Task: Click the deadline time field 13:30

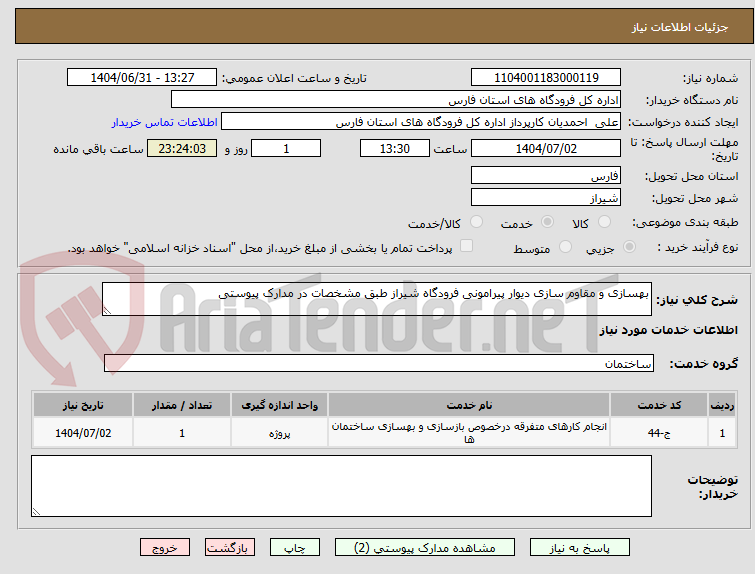Action: tap(395, 148)
